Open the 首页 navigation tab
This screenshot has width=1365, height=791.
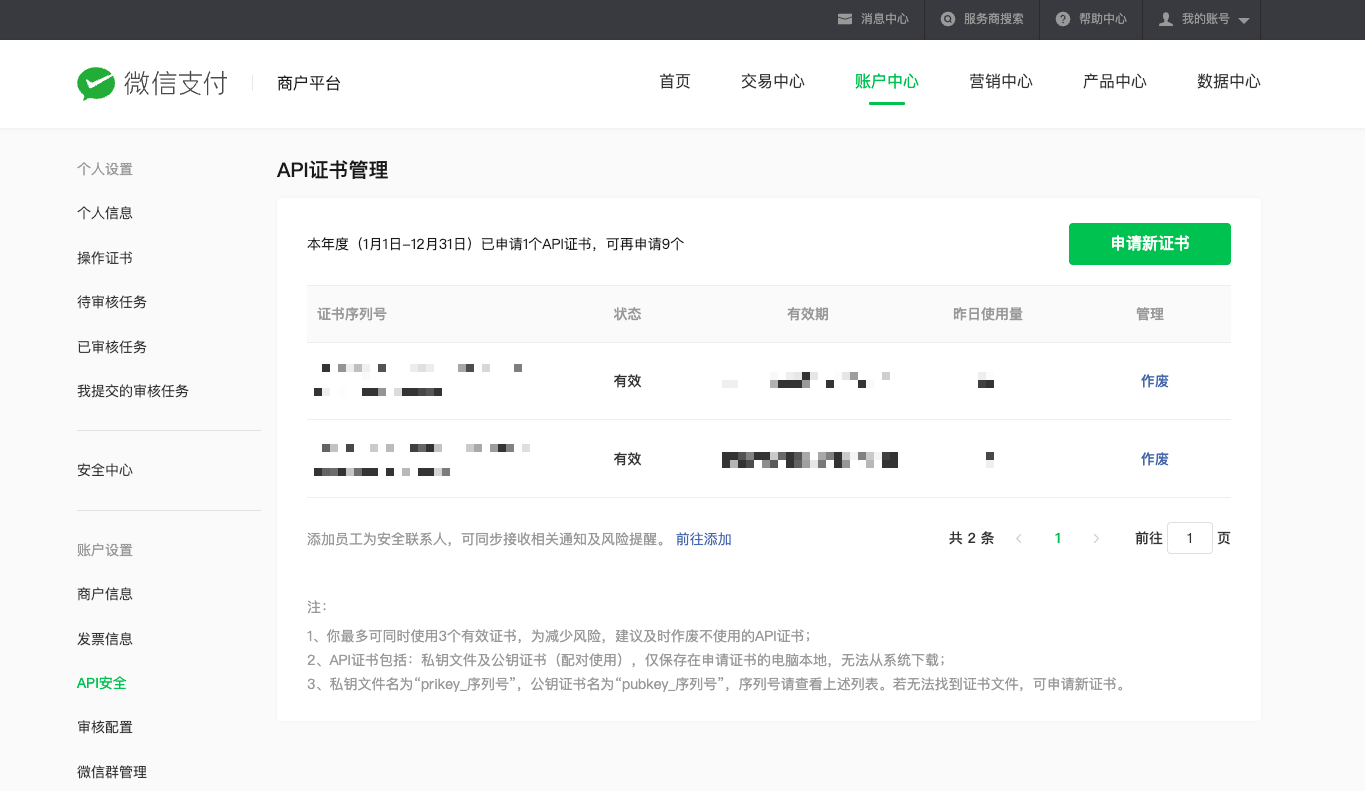tap(675, 82)
